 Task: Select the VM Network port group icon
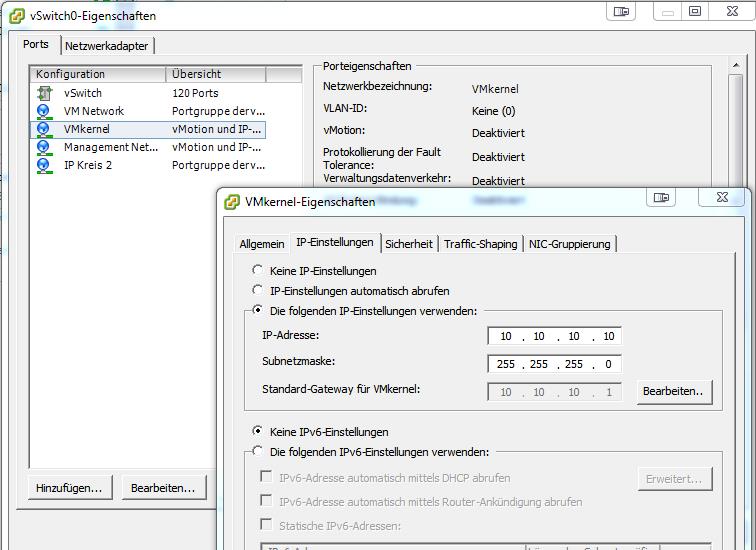point(44,111)
